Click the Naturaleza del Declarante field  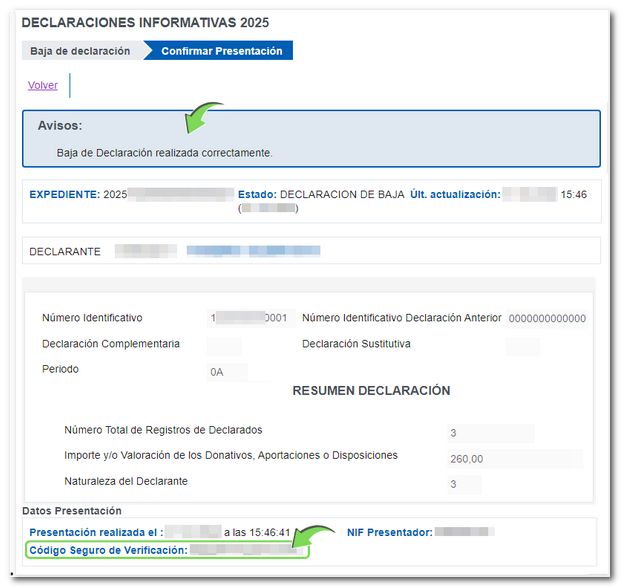click(464, 483)
